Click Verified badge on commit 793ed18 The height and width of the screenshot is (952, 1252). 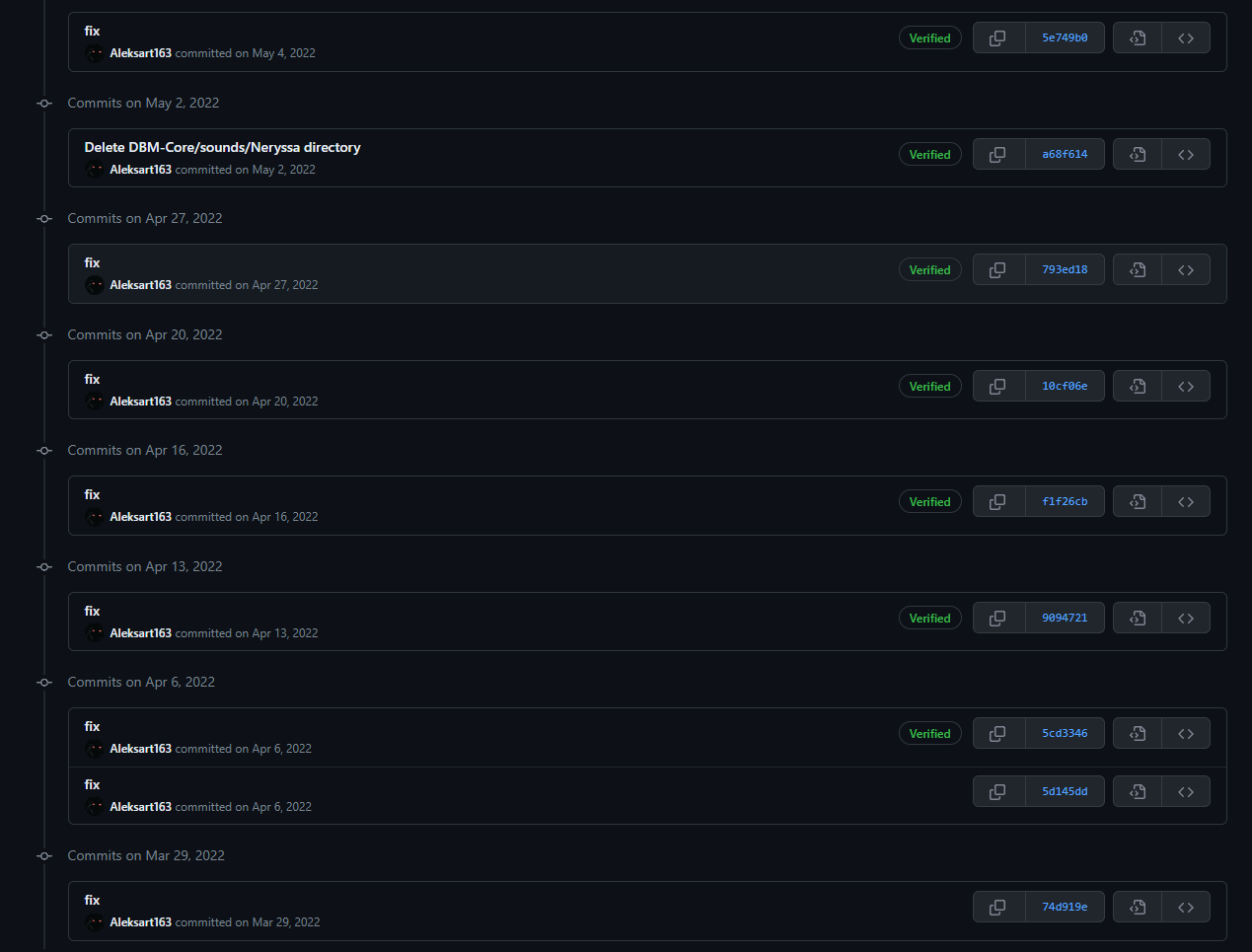coord(929,270)
